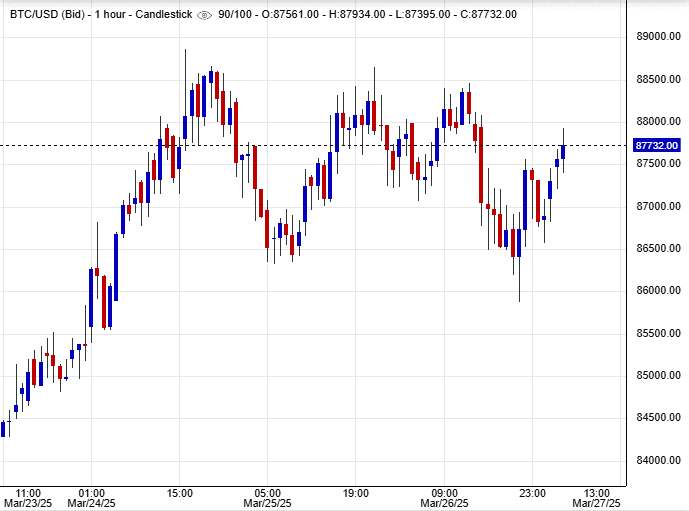Click the 15:00 time axis label
The image size is (689, 511).
pos(180,493)
